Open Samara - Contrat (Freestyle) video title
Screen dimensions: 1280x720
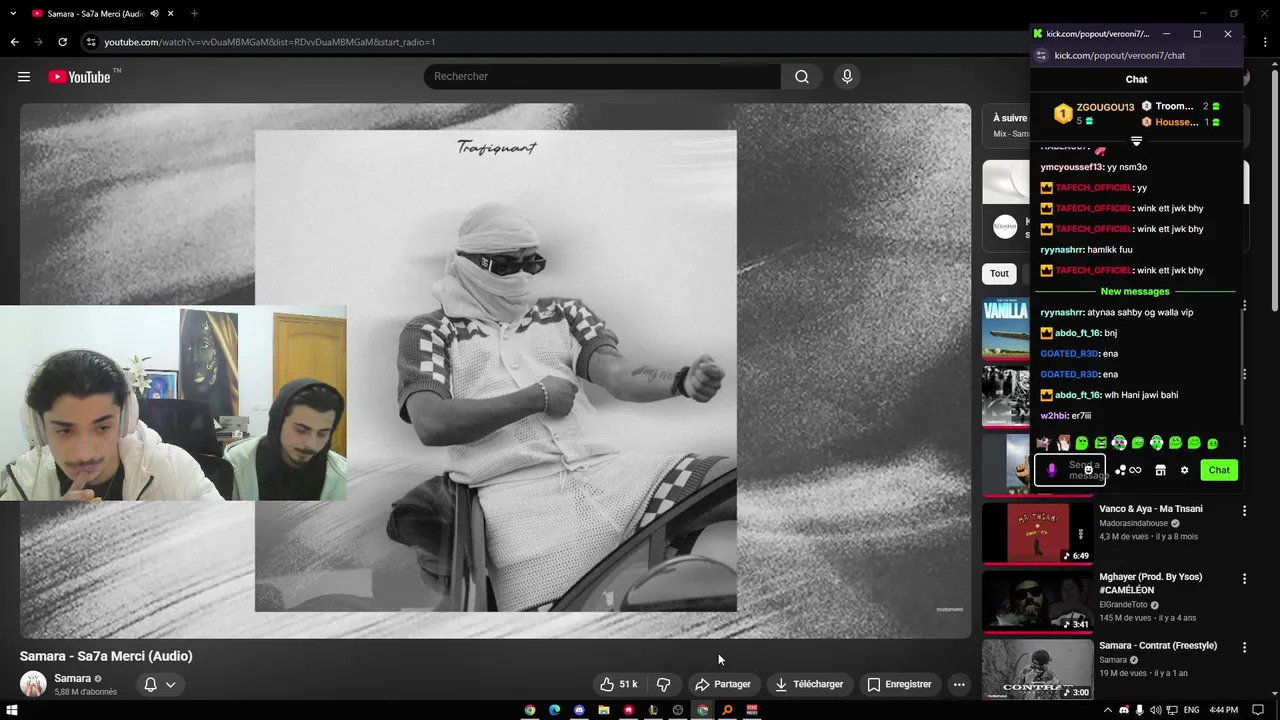[1158, 646]
